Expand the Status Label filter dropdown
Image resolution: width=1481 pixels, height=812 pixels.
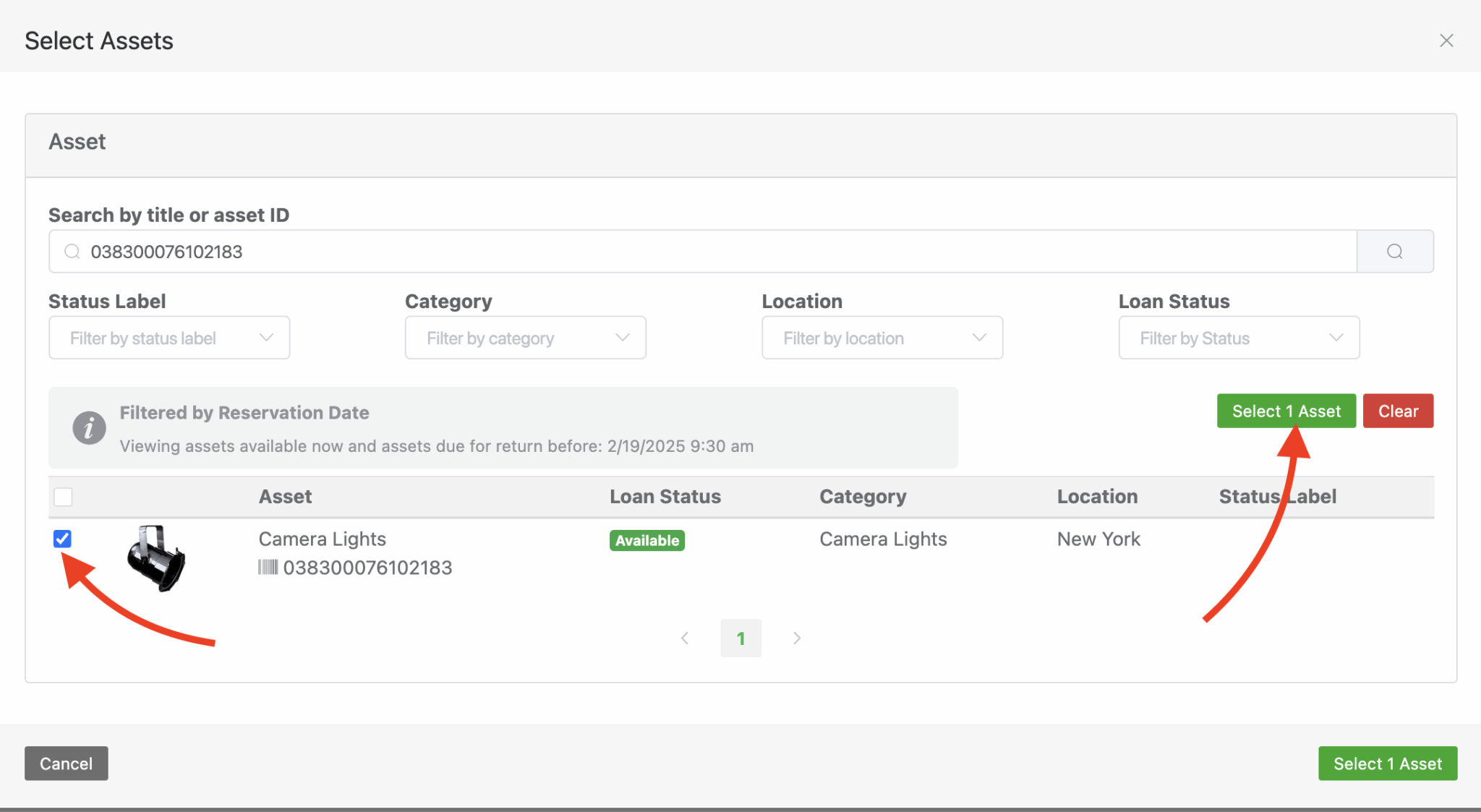pyautogui.click(x=169, y=338)
